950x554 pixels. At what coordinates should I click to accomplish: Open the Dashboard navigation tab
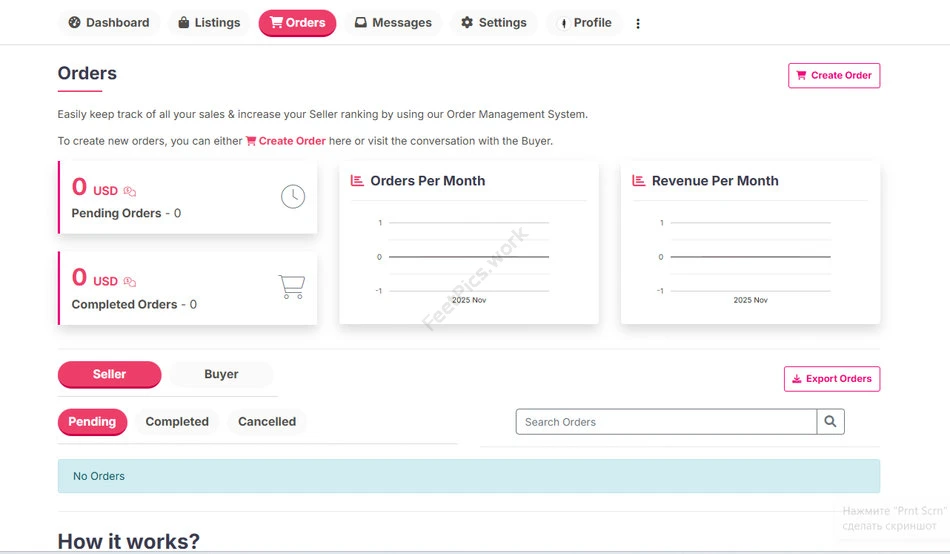tap(109, 23)
